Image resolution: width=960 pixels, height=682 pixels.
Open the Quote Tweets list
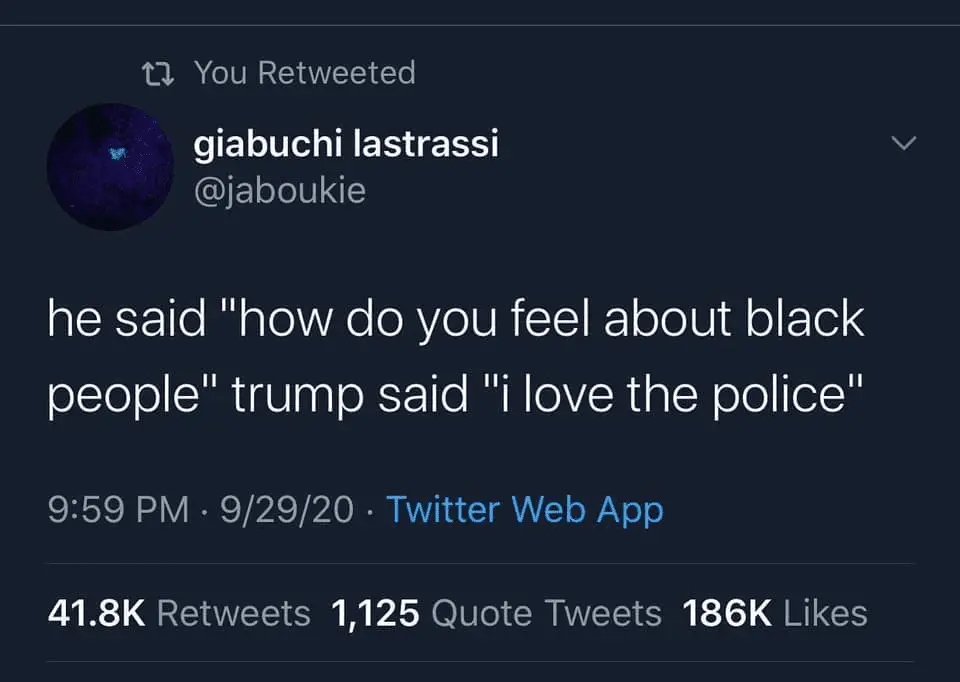[546, 613]
